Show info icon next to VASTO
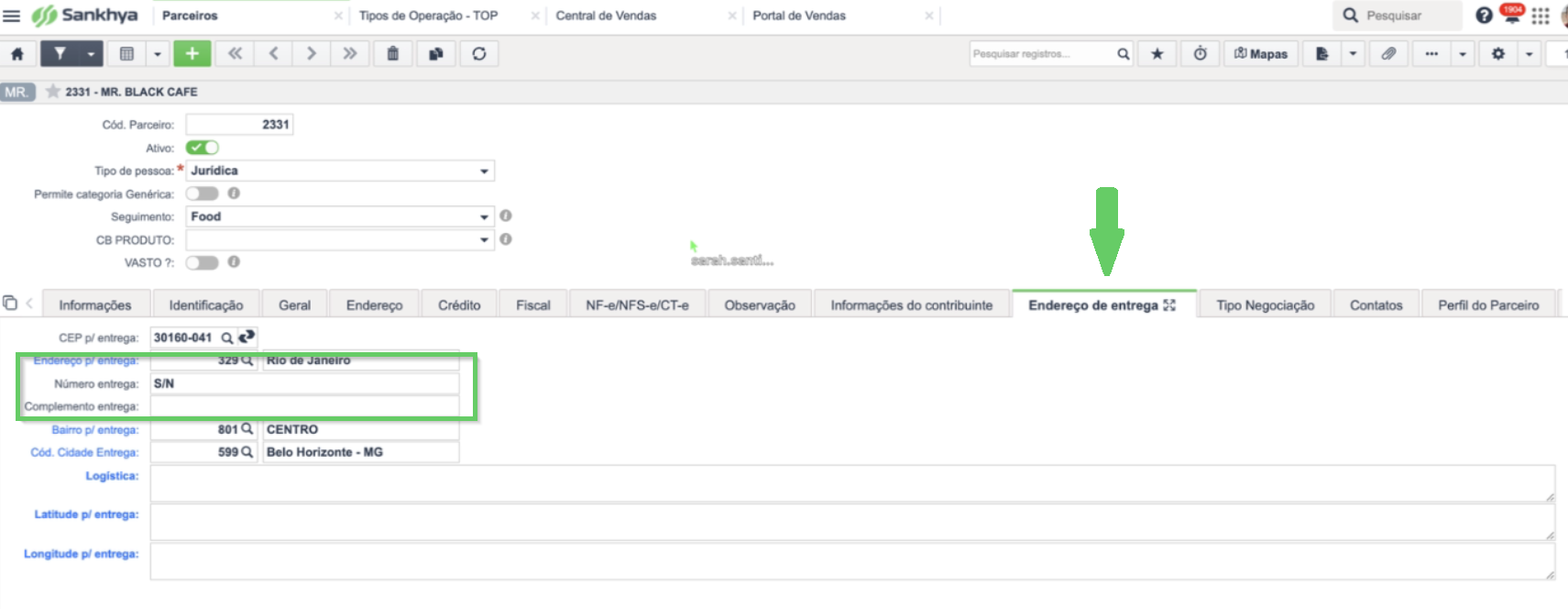The height and width of the screenshot is (609, 1568). pos(234,261)
